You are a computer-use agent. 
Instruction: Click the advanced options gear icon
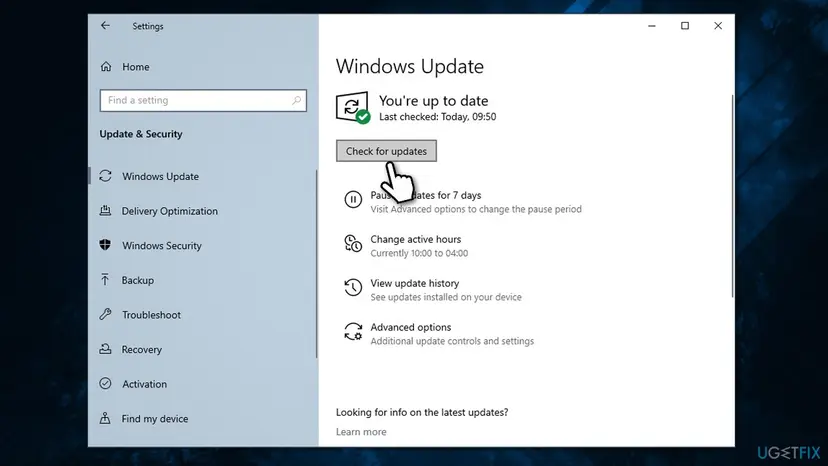[x=353, y=332]
